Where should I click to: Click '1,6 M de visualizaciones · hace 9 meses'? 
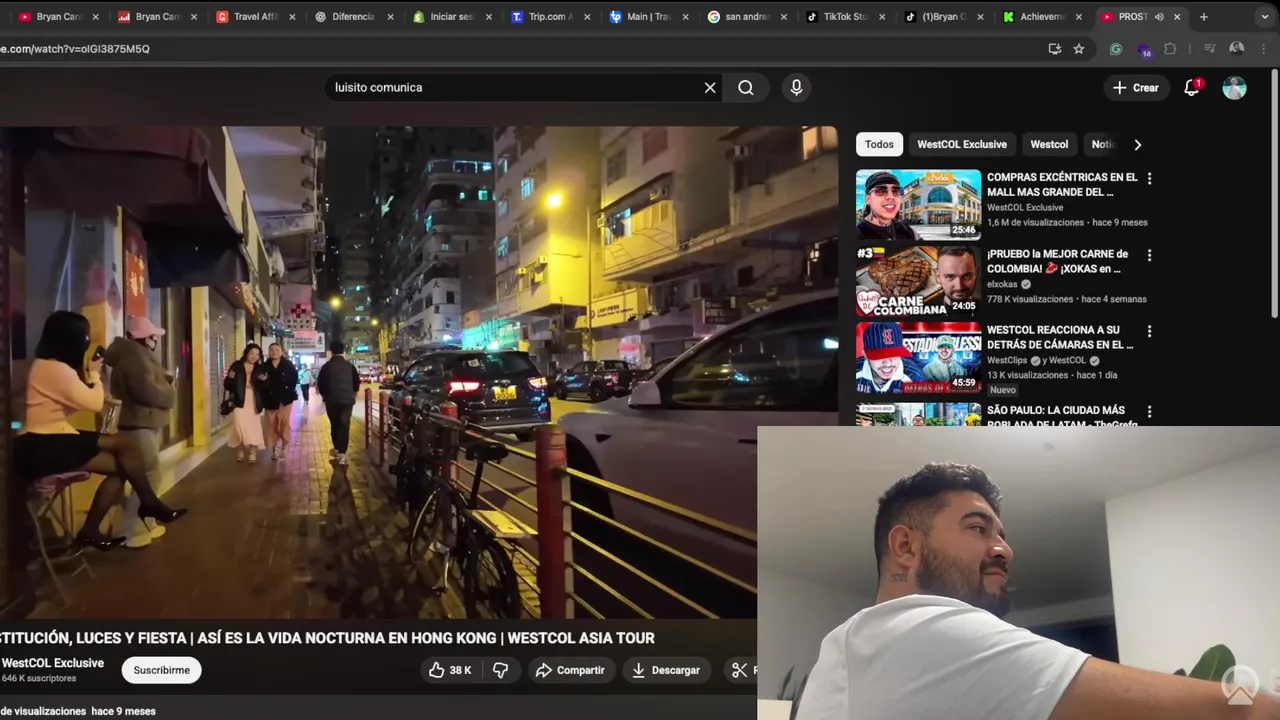1067,223
